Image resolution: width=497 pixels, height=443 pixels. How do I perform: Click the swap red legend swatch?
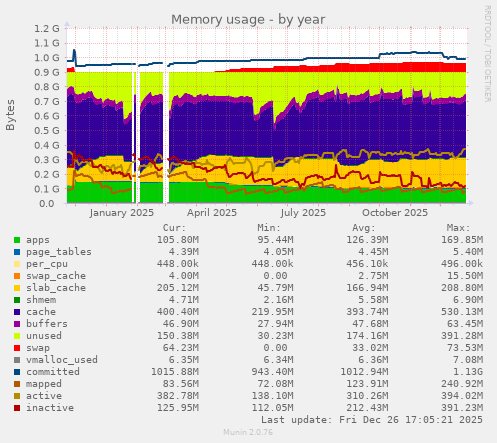pyautogui.click(x=17, y=348)
